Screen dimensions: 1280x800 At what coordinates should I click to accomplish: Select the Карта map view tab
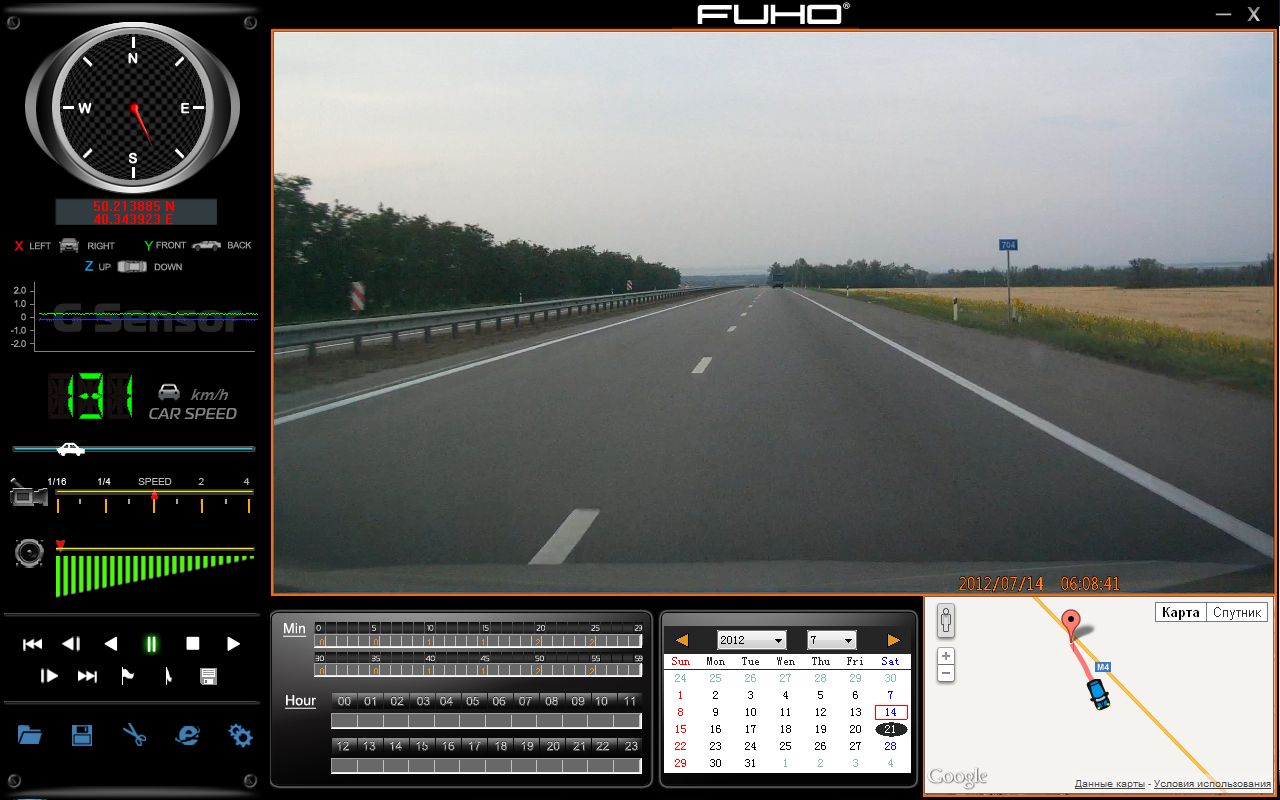tap(1180, 613)
